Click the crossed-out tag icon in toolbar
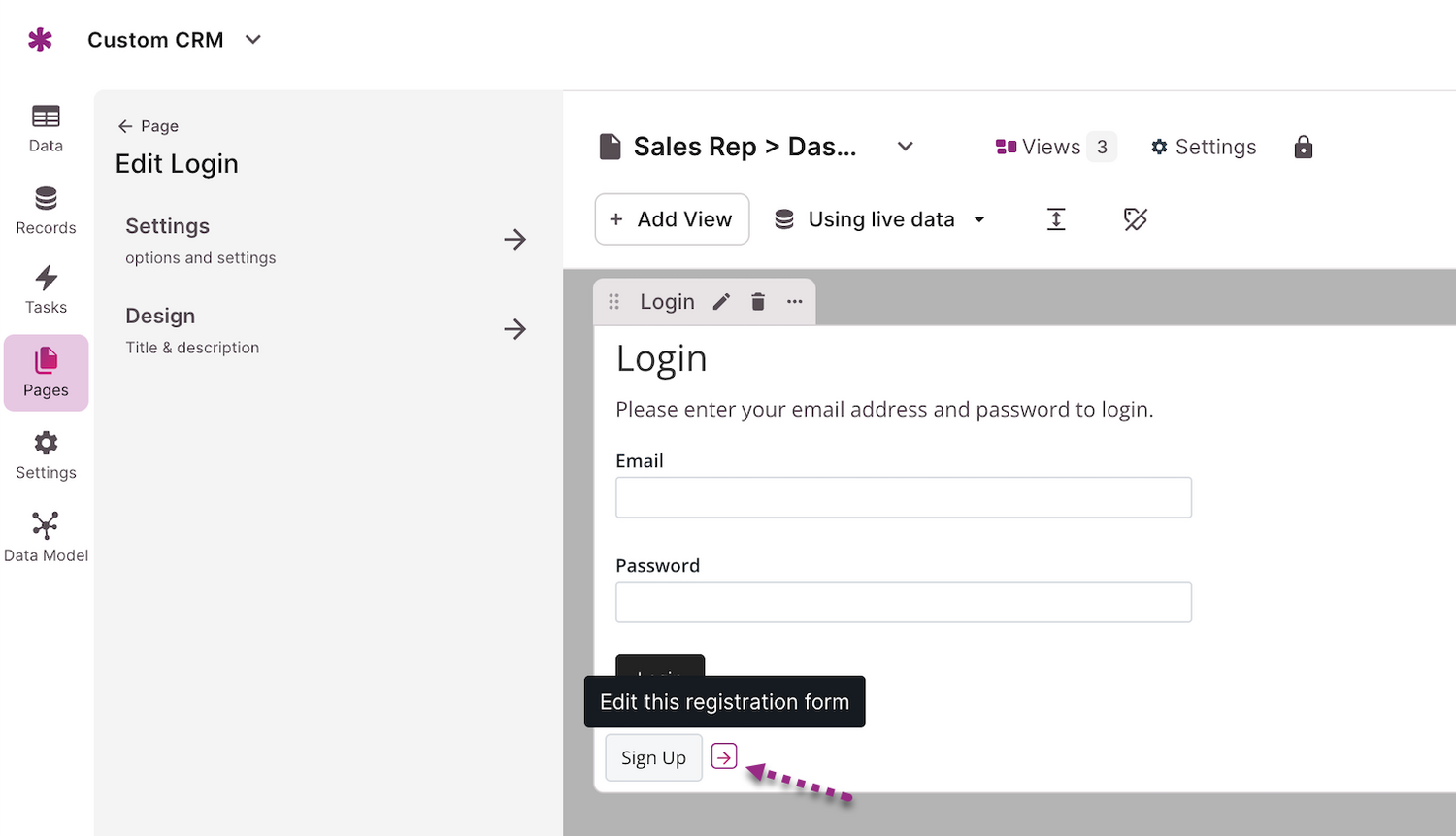This screenshot has width=1456, height=836. tap(1136, 219)
